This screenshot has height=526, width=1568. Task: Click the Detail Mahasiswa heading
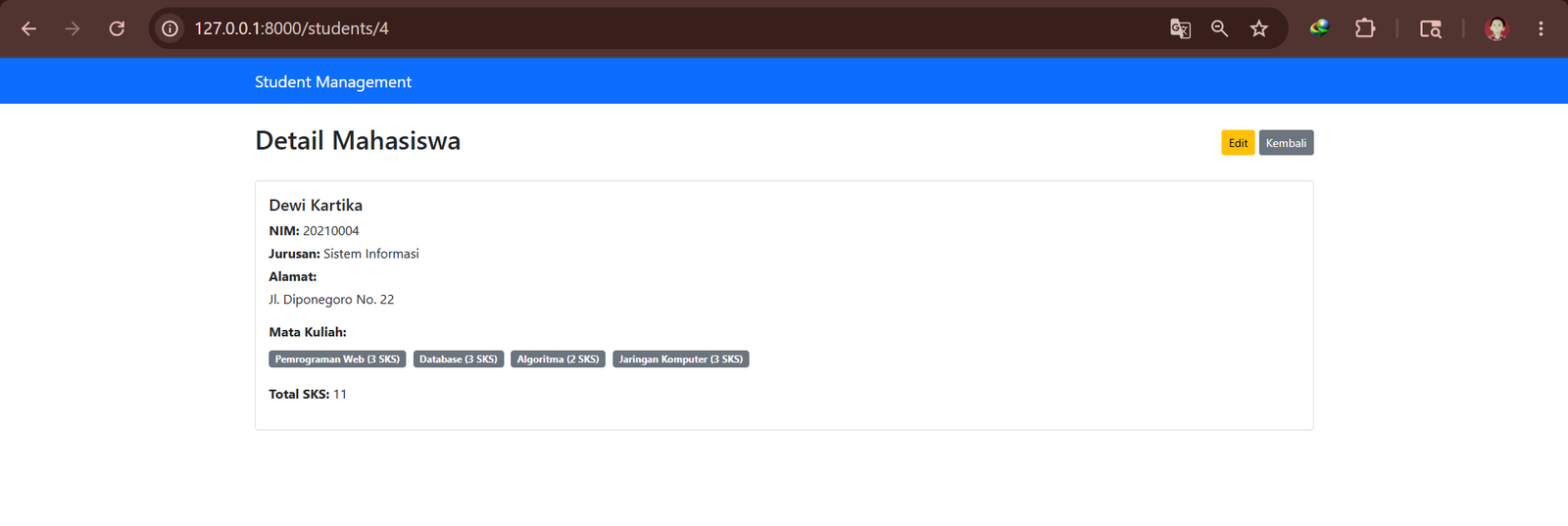click(x=358, y=141)
